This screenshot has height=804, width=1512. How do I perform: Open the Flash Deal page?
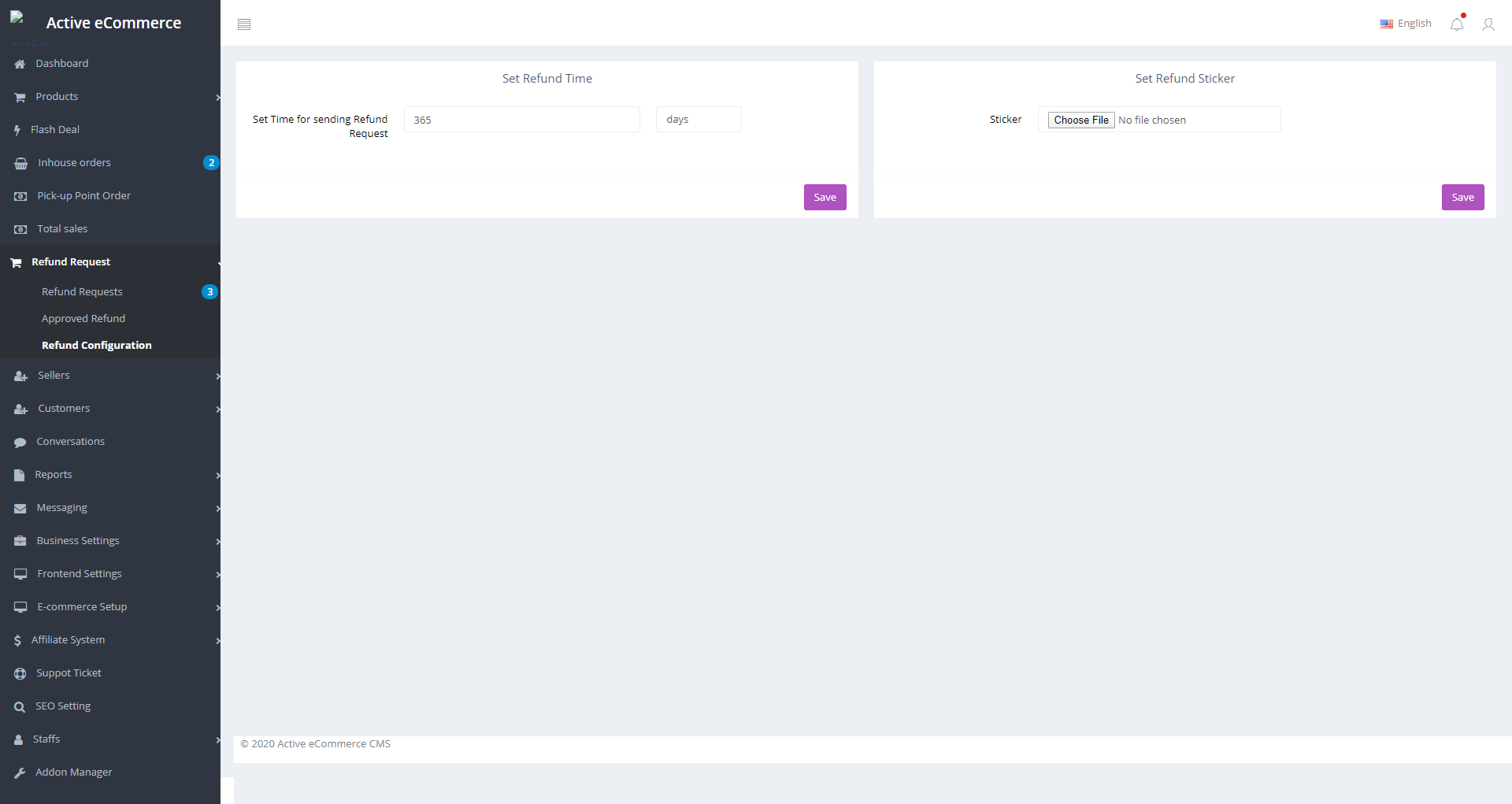click(55, 129)
